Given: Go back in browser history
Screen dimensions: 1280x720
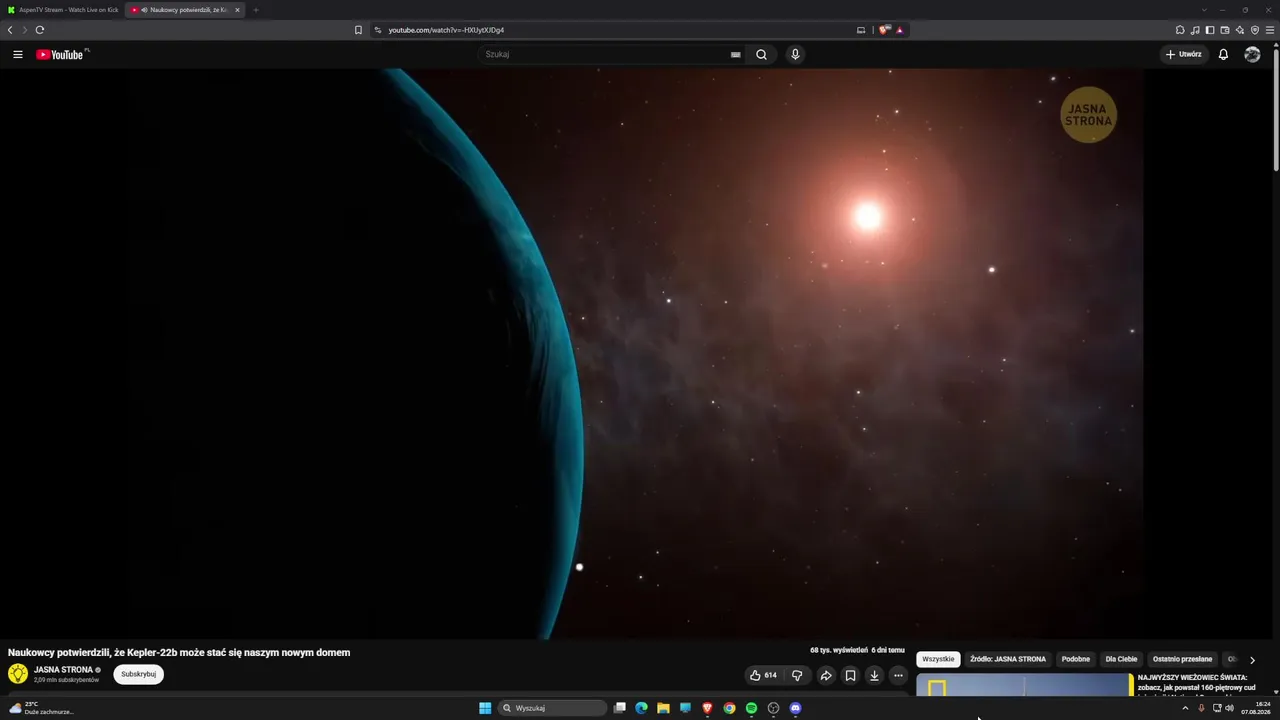Looking at the screenshot, I should pos(10,30).
